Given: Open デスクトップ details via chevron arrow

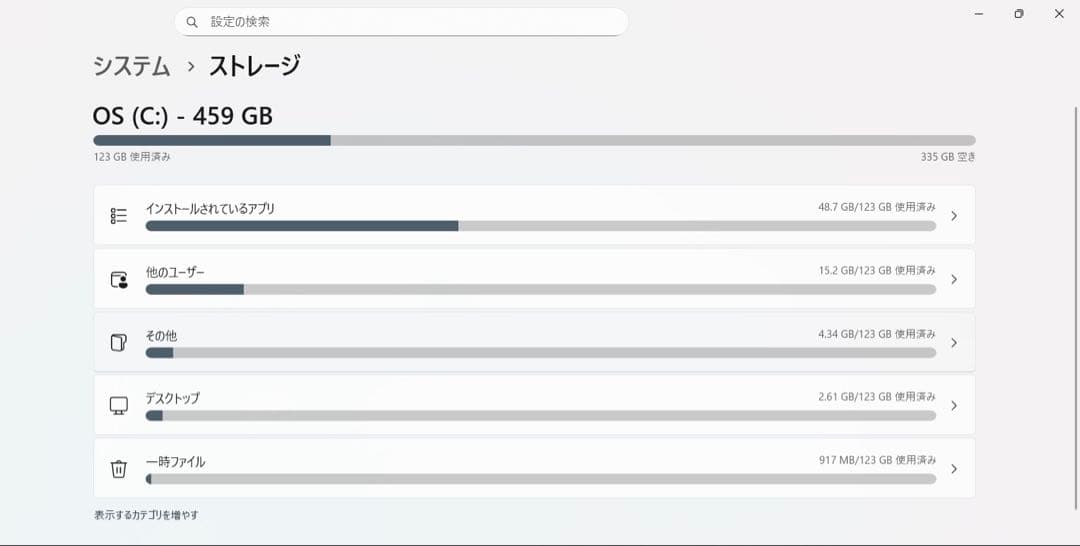Looking at the screenshot, I should pyautogui.click(x=954, y=405).
